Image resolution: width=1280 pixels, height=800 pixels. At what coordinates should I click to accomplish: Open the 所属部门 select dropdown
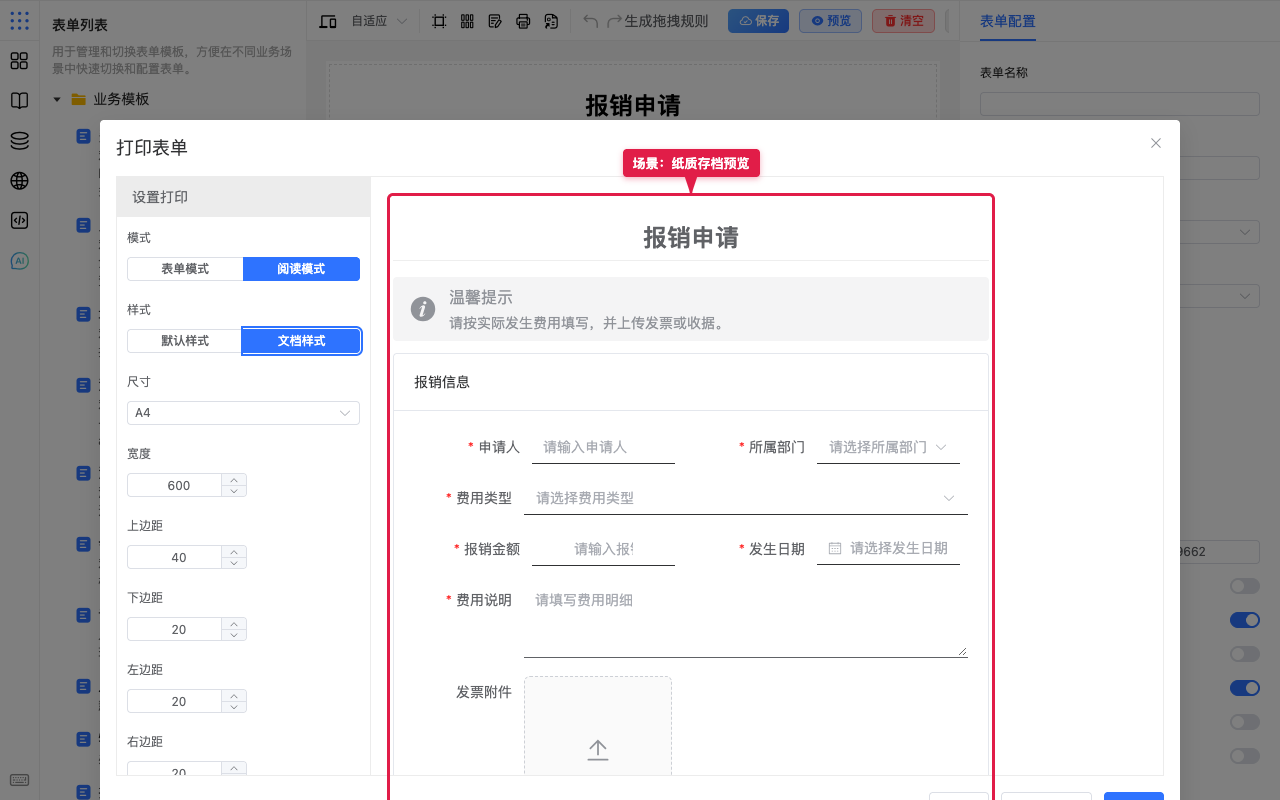(x=888, y=447)
